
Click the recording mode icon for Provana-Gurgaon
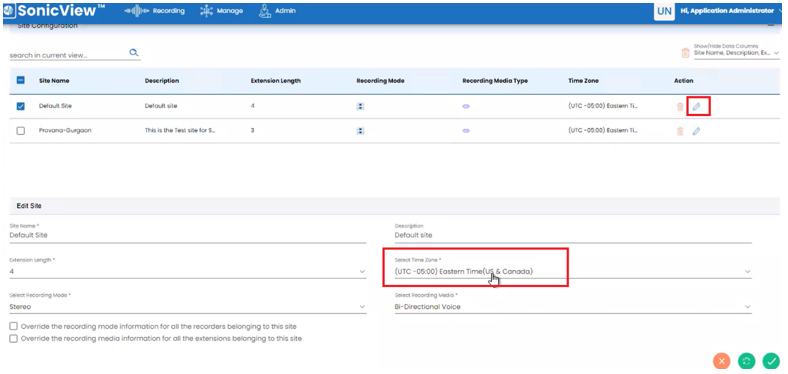[360, 131]
